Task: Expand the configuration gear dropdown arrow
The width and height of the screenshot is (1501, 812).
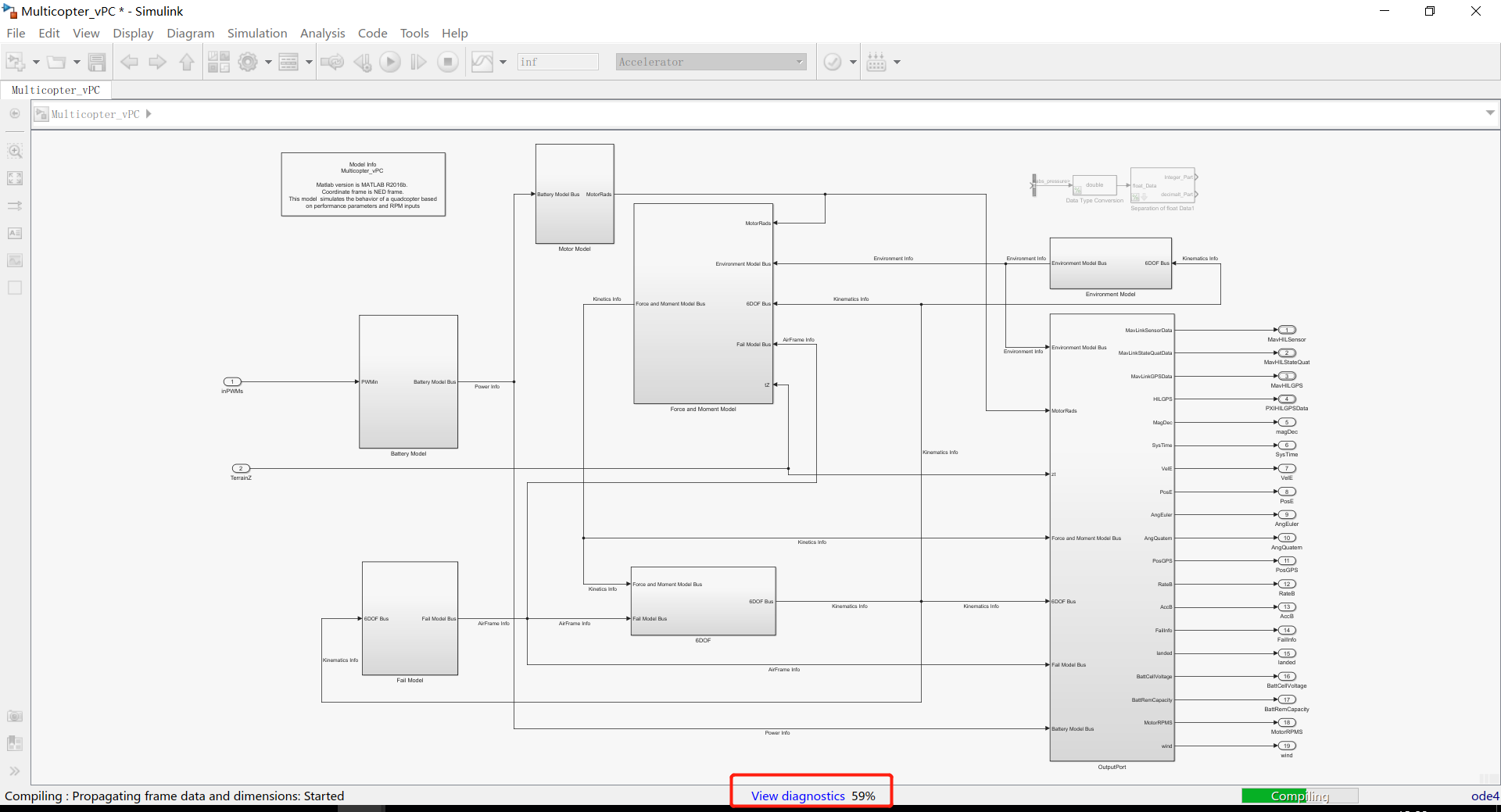Action: click(x=268, y=62)
